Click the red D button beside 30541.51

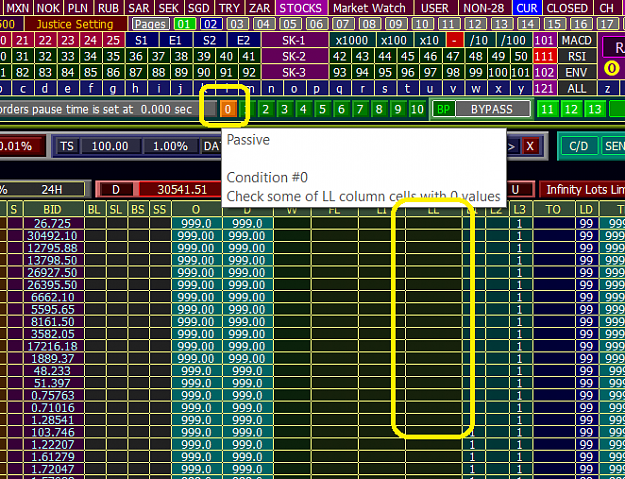tap(116, 189)
